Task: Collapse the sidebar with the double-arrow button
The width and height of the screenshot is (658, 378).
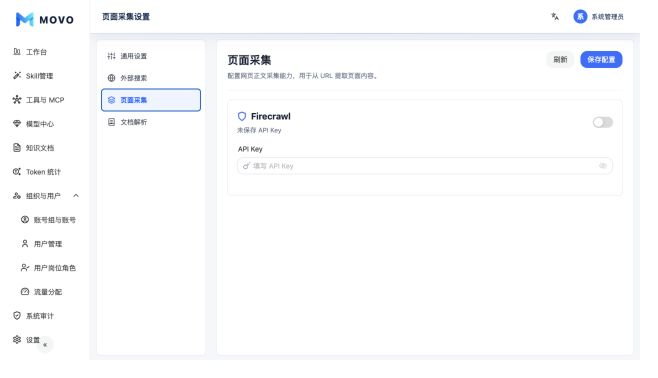Action: pyautogui.click(x=45, y=345)
